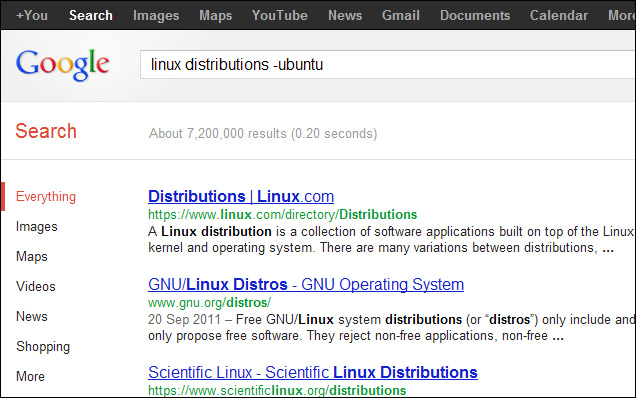Expand the More menu in the top bar
Screen dimensions: 636x398
pyautogui.click(x=621, y=15)
